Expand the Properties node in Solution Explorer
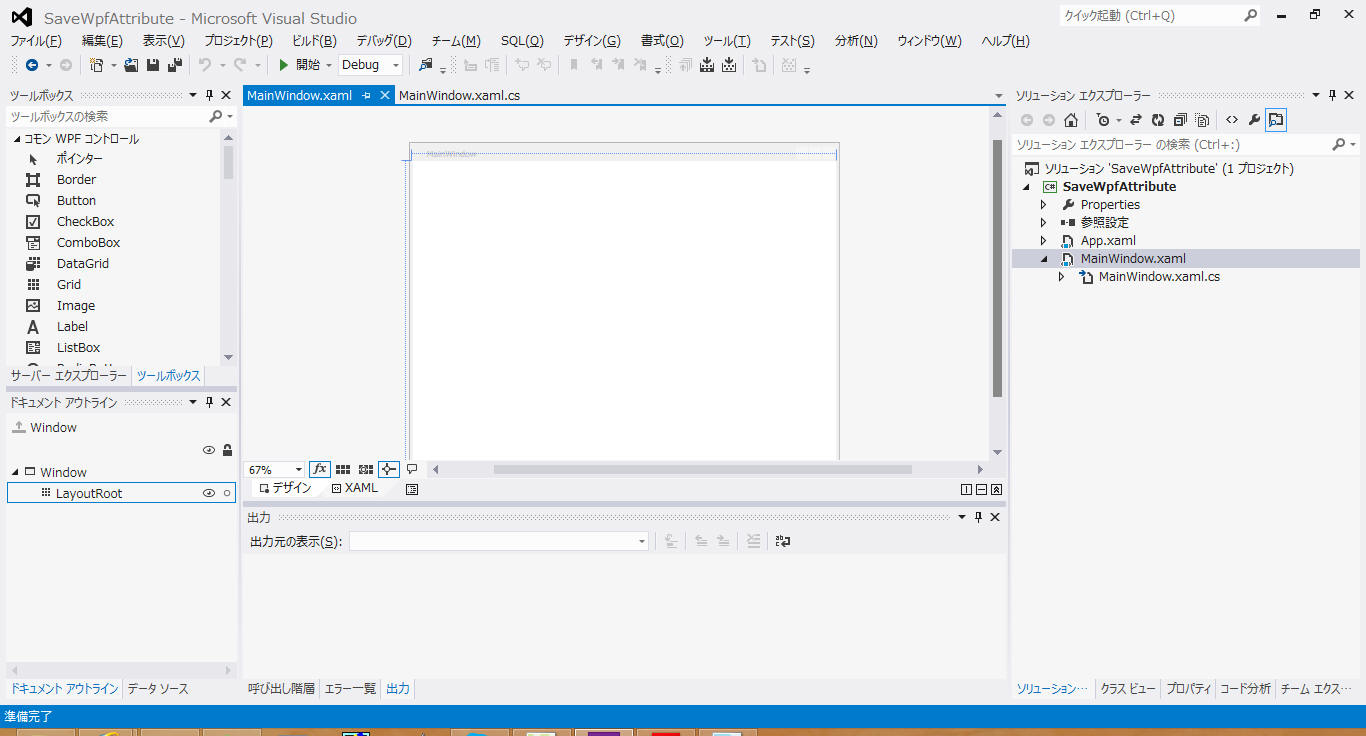Image resolution: width=1366 pixels, height=736 pixels. pos(1044,205)
